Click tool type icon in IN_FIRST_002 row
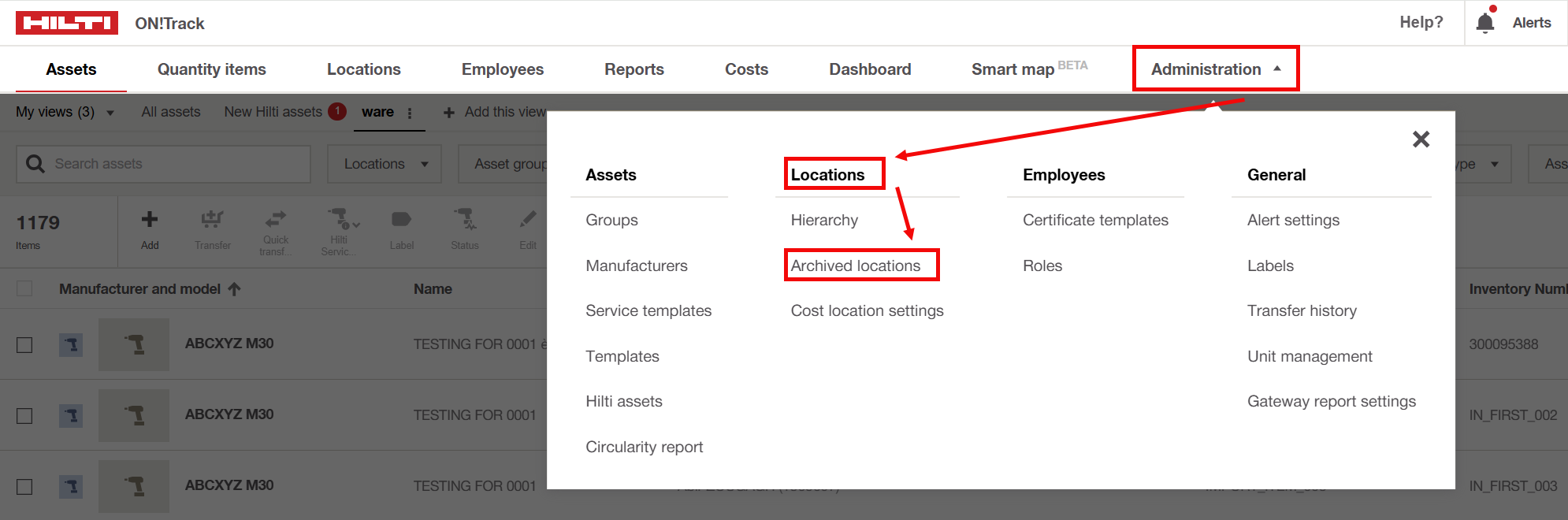 (x=71, y=415)
